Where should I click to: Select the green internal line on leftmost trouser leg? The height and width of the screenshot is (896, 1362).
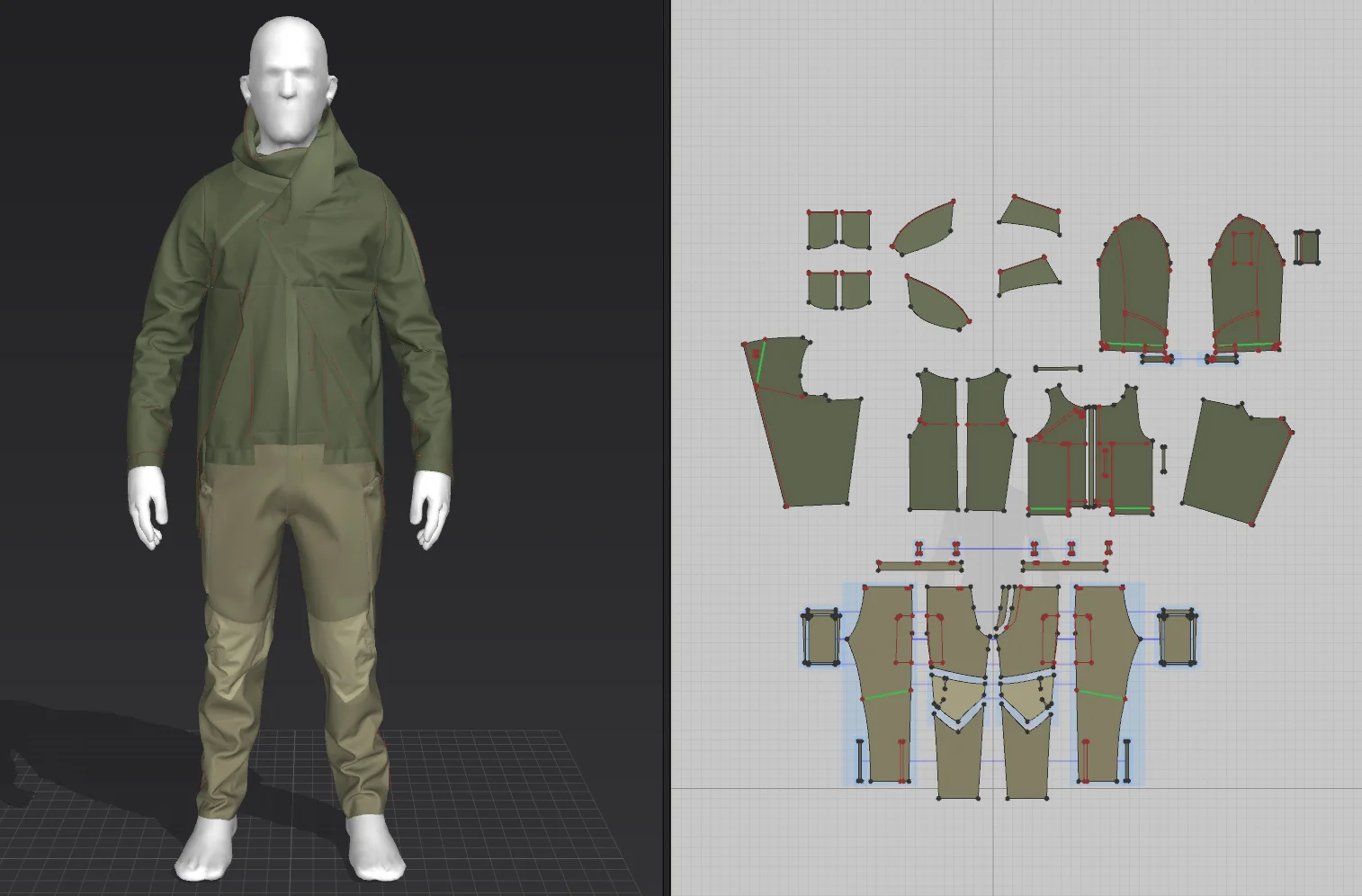886,694
